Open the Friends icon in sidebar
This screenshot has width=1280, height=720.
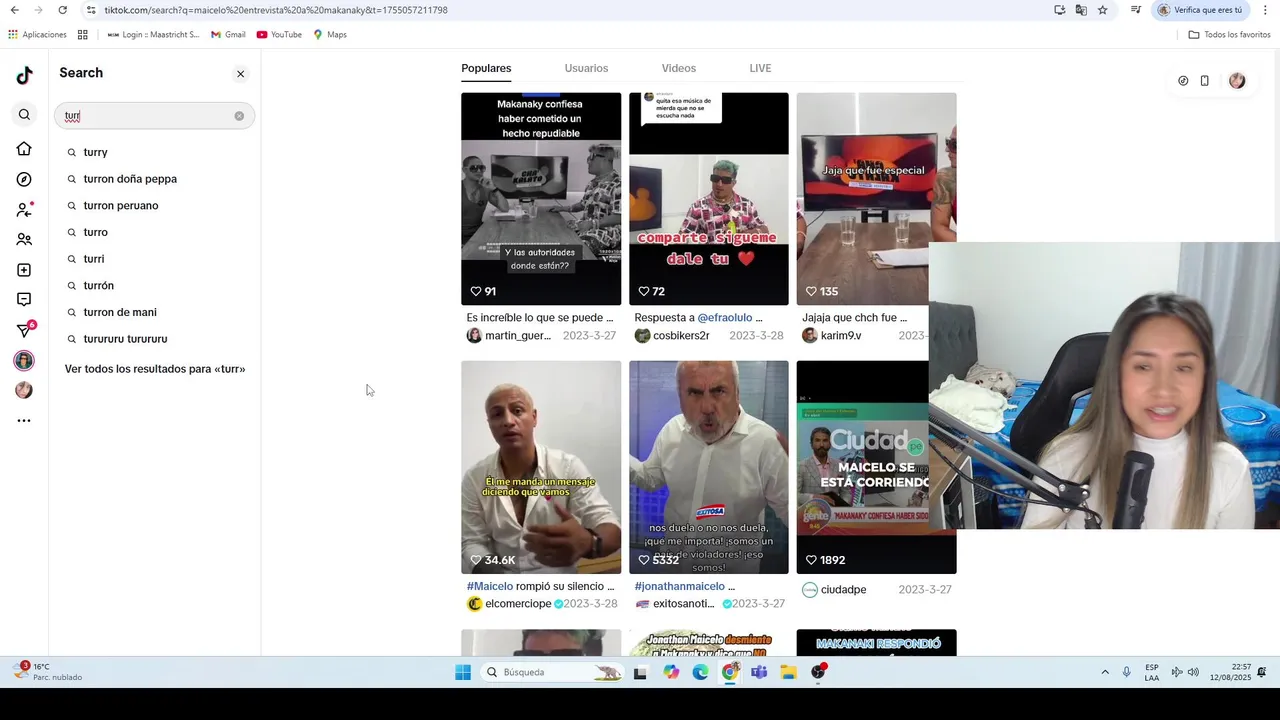(x=24, y=240)
